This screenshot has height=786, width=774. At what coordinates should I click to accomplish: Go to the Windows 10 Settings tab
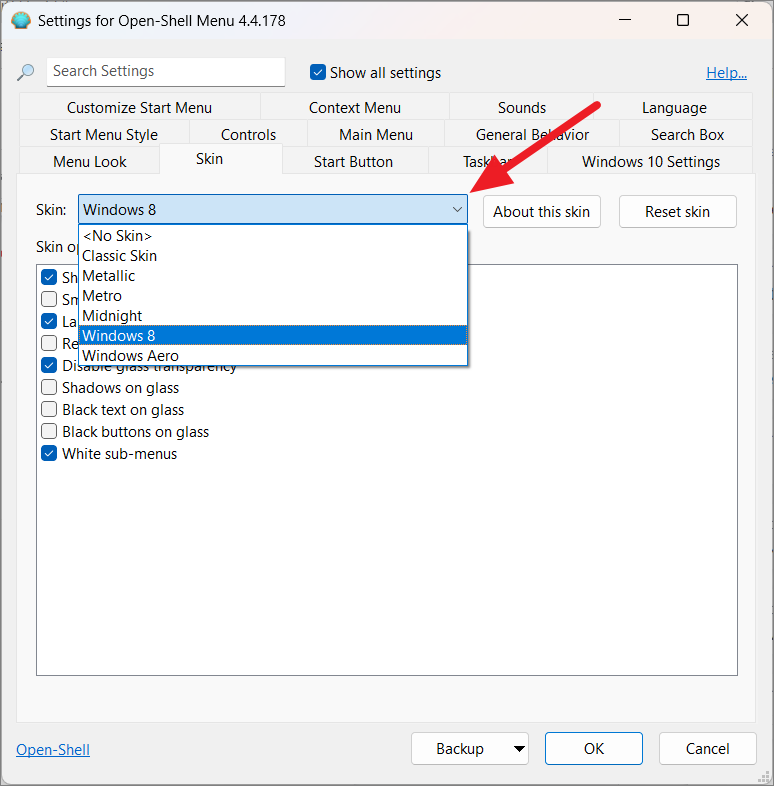click(650, 162)
